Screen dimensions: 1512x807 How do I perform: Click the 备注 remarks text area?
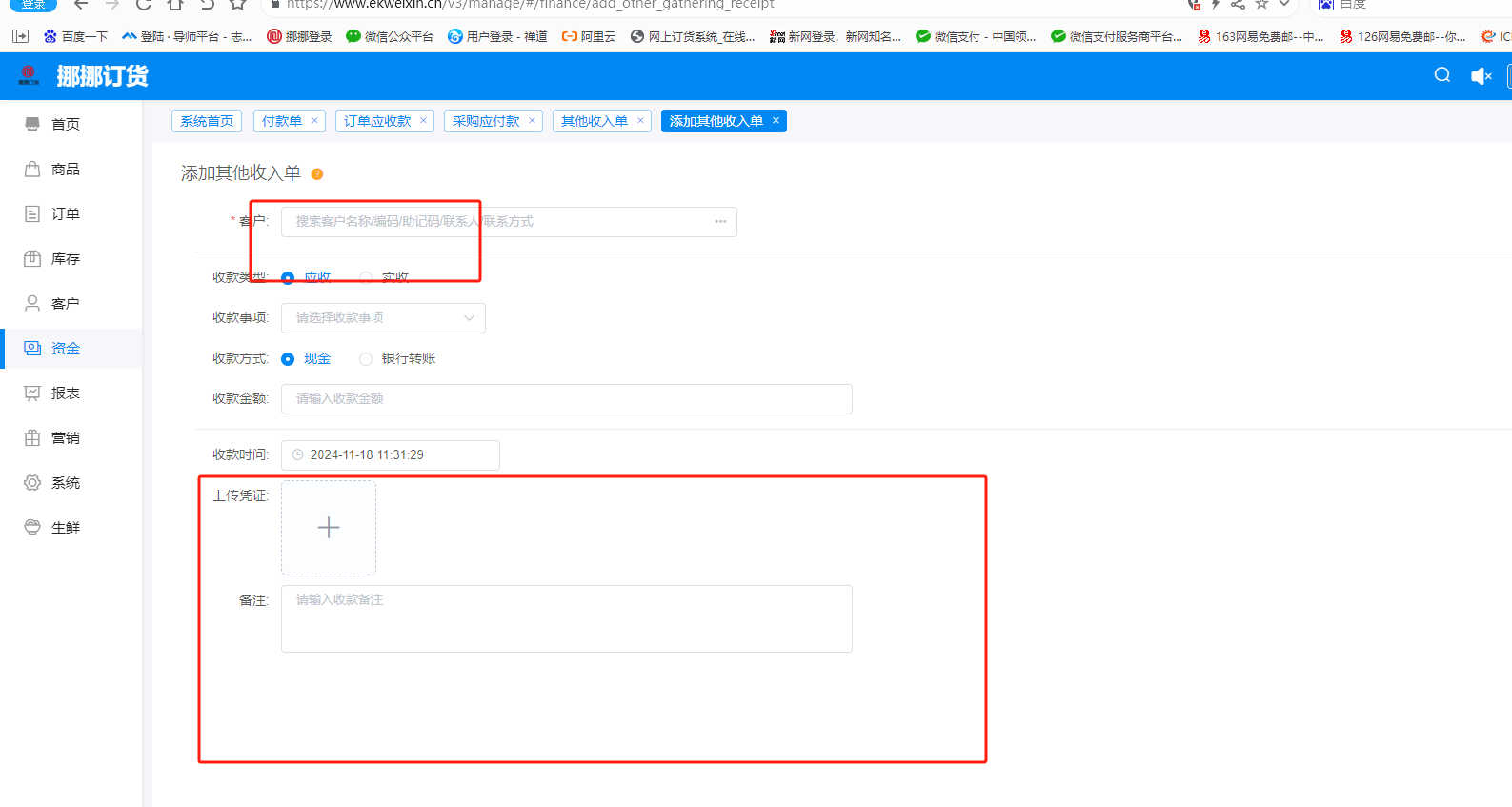click(x=566, y=619)
